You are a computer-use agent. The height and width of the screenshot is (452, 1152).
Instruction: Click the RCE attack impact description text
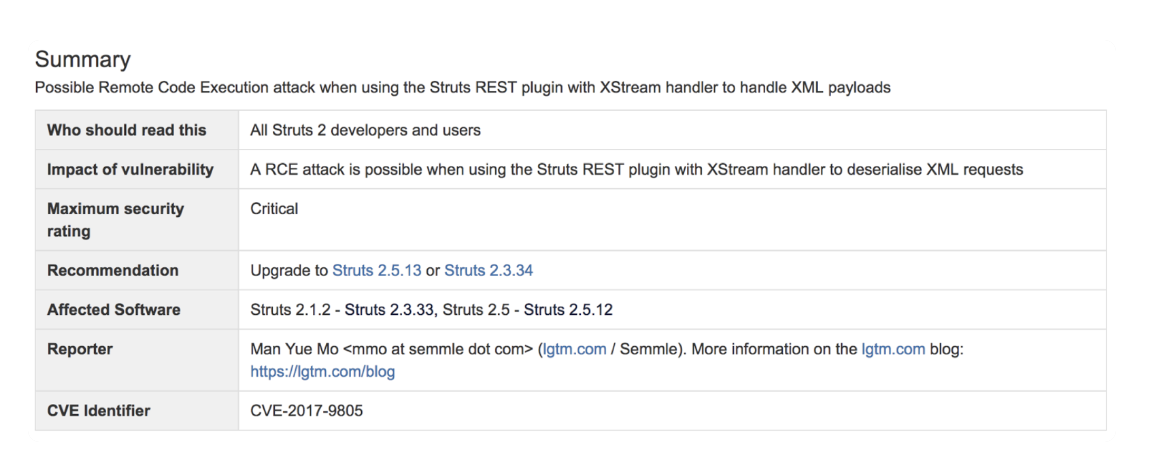pos(636,170)
